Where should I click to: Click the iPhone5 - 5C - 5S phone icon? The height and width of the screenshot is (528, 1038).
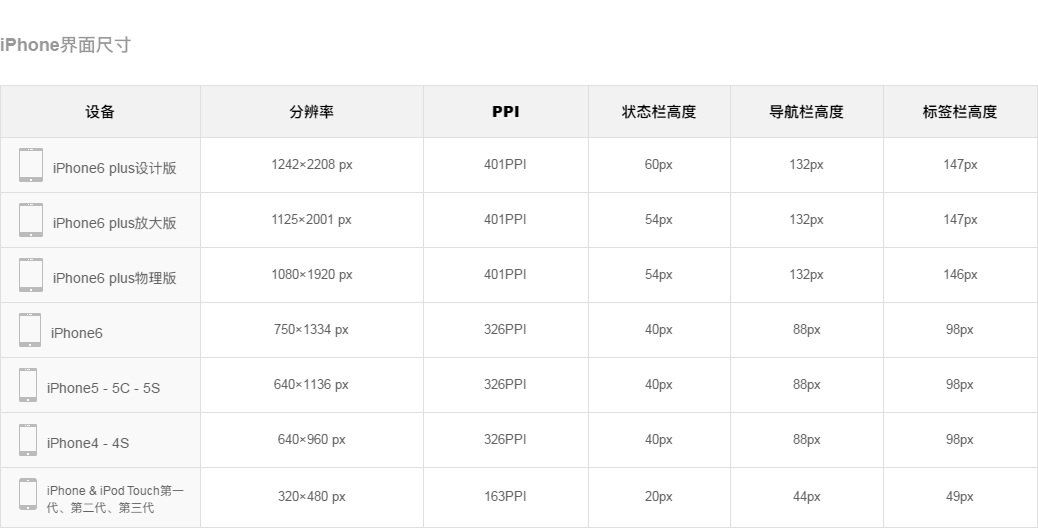pos(28,385)
